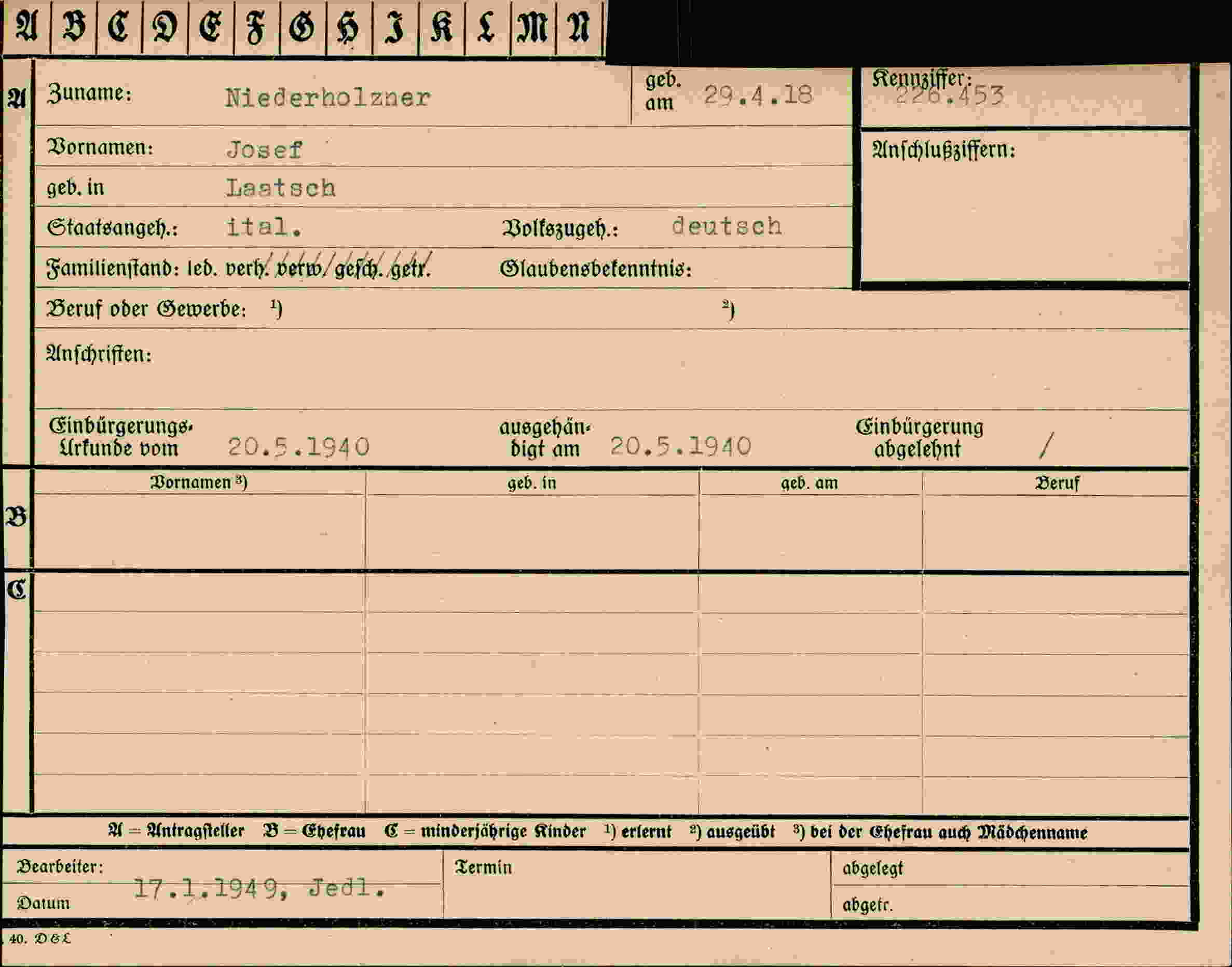The height and width of the screenshot is (967, 1232).
Task: Click the citizenship value ital.
Action: pyautogui.click(x=264, y=227)
